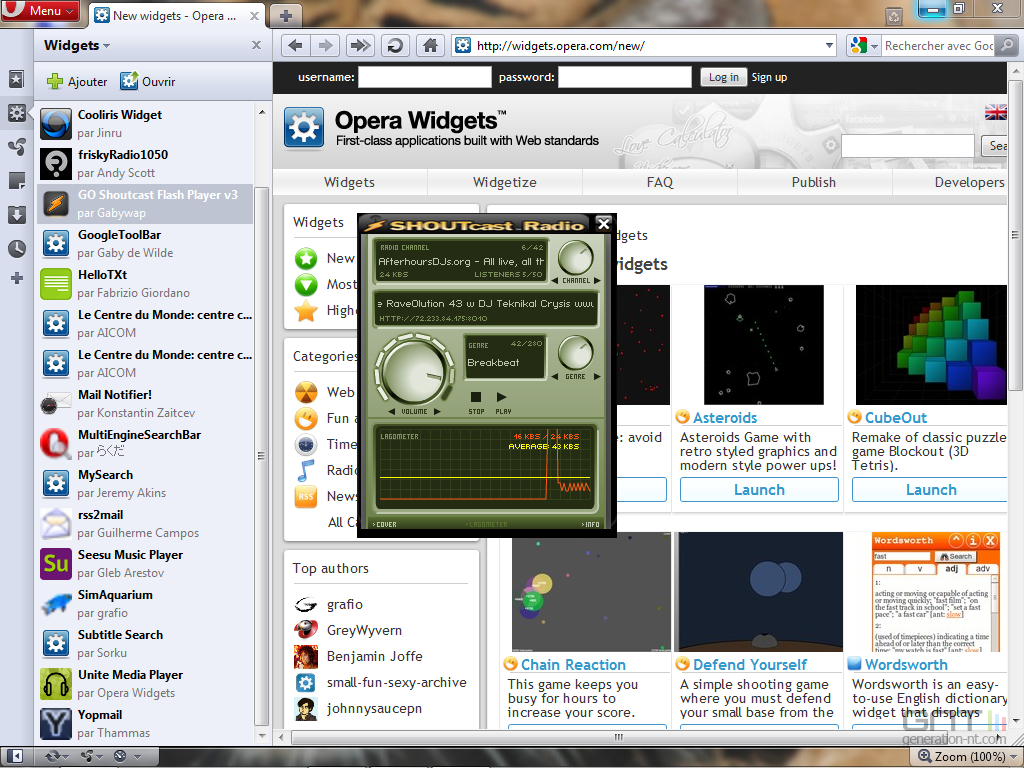Image resolution: width=1024 pixels, height=768 pixels.
Task: Stop playback in SHOUTcast Radio
Action: click(x=476, y=397)
